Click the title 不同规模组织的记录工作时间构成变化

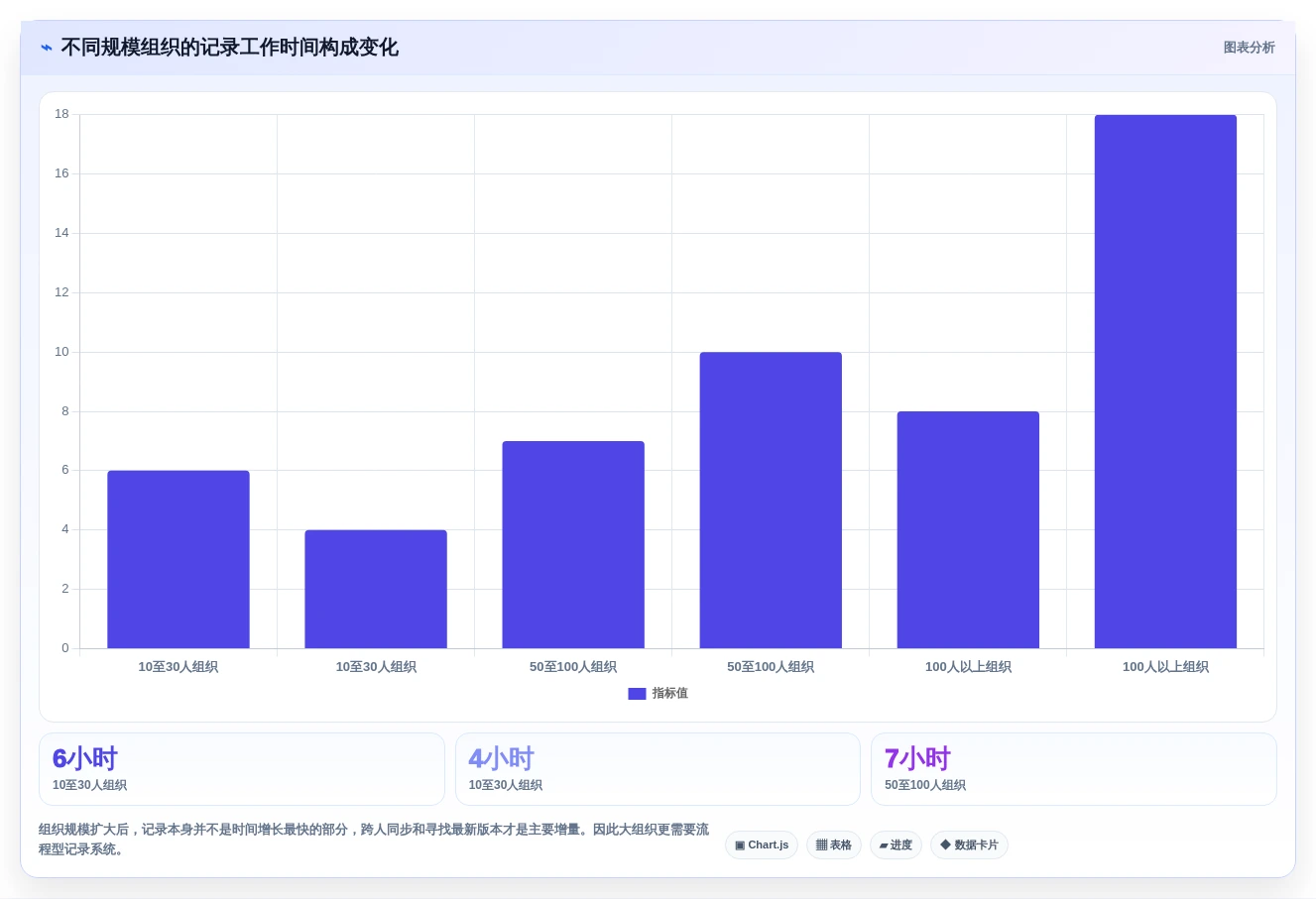point(229,48)
